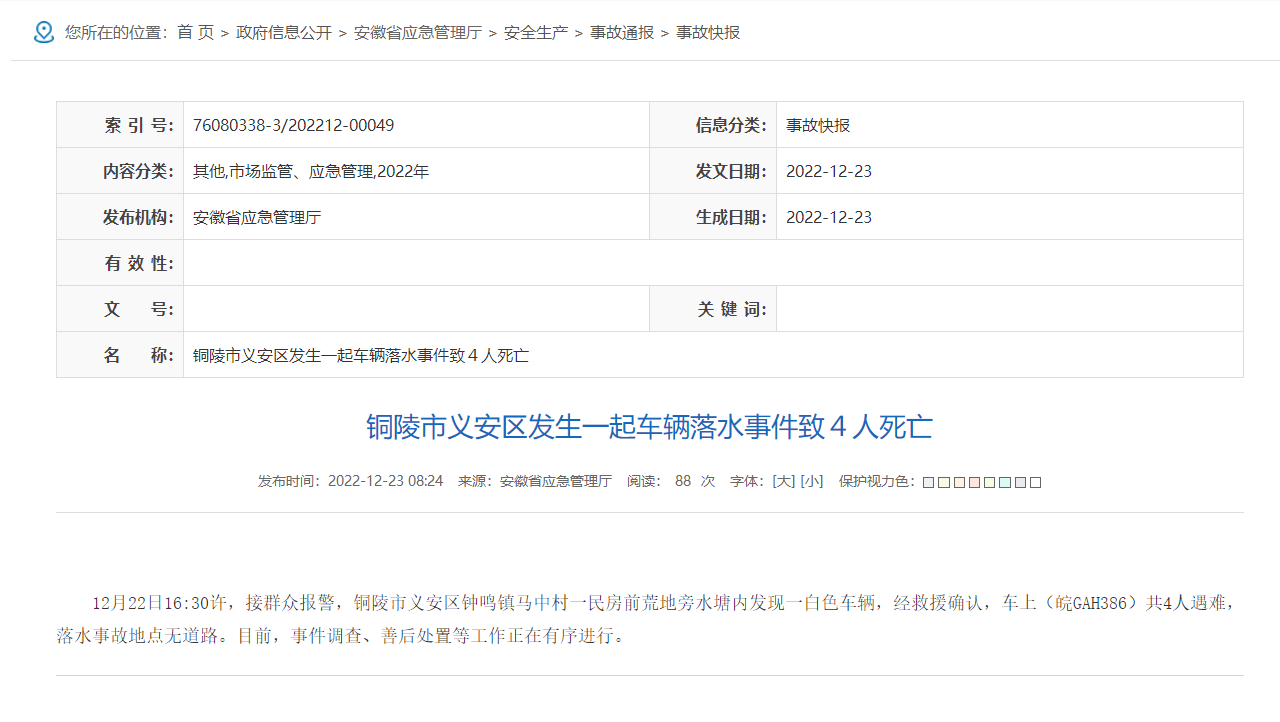Click the last white color swatch

1035,481
